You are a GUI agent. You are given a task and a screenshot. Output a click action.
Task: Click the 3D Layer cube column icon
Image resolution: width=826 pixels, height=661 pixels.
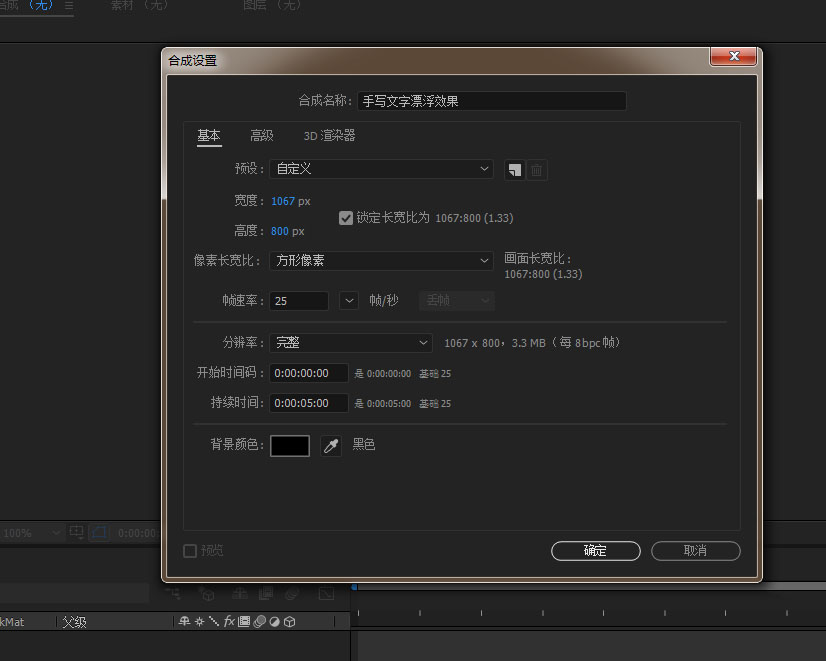coord(290,622)
